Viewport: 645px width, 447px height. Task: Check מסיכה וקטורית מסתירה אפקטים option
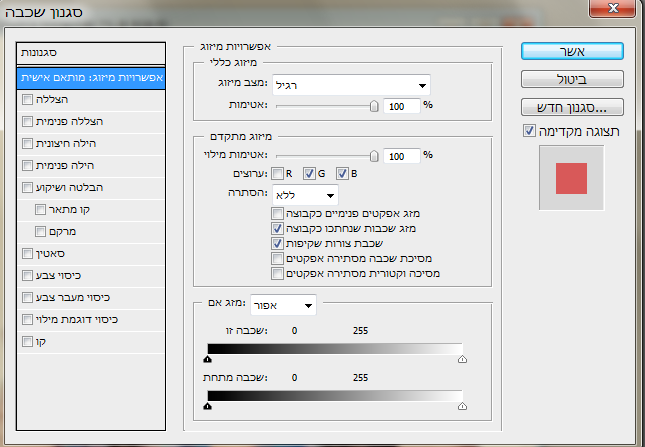(x=278, y=273)
